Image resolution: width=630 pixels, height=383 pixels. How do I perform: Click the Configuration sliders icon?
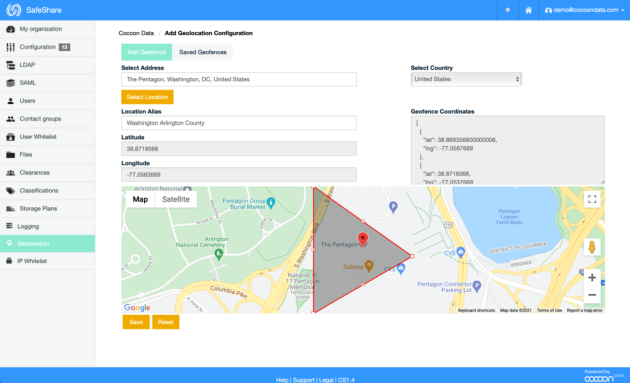coord(10,47)
